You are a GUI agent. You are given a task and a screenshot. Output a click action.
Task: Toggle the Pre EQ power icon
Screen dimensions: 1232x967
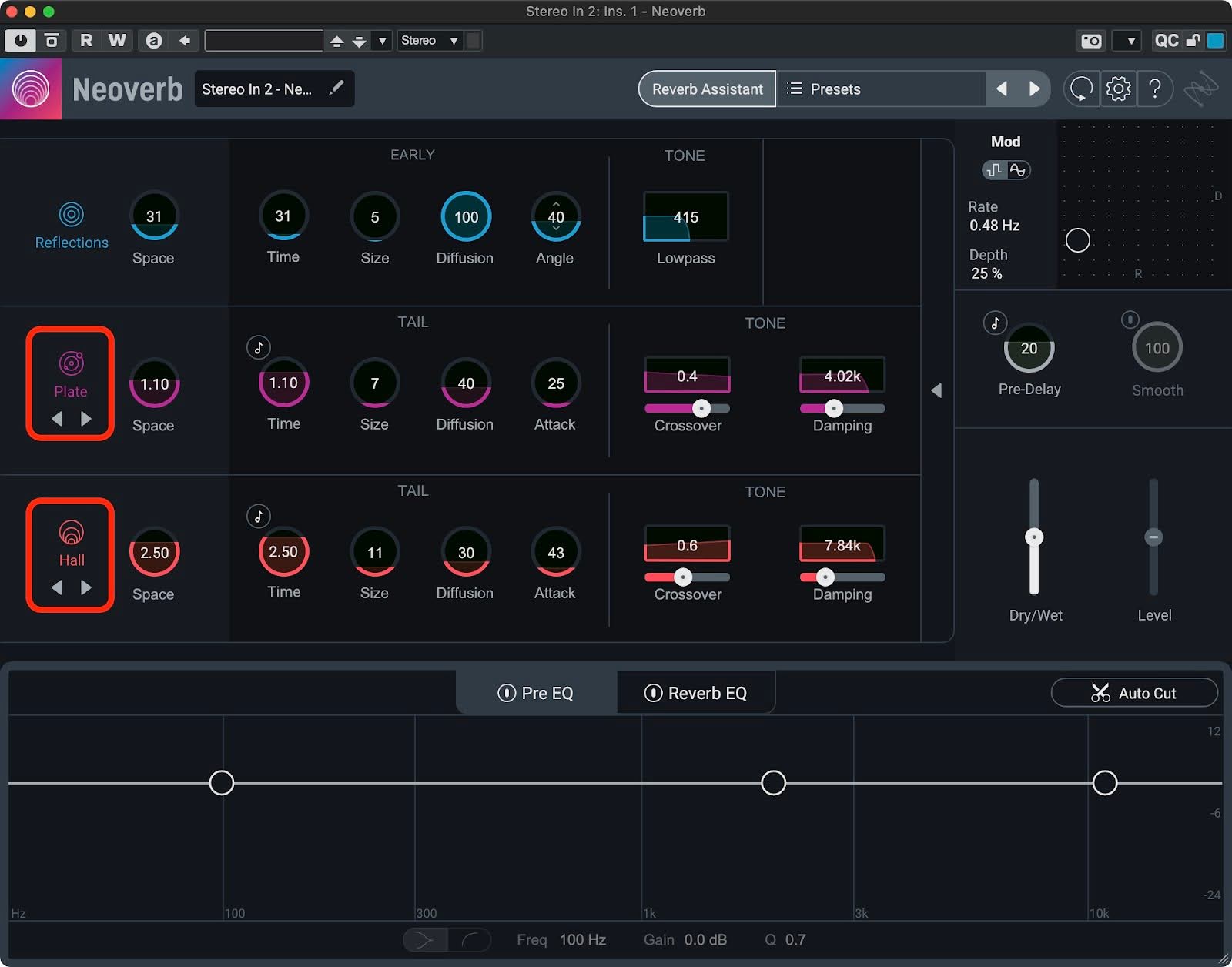[507, 693]
